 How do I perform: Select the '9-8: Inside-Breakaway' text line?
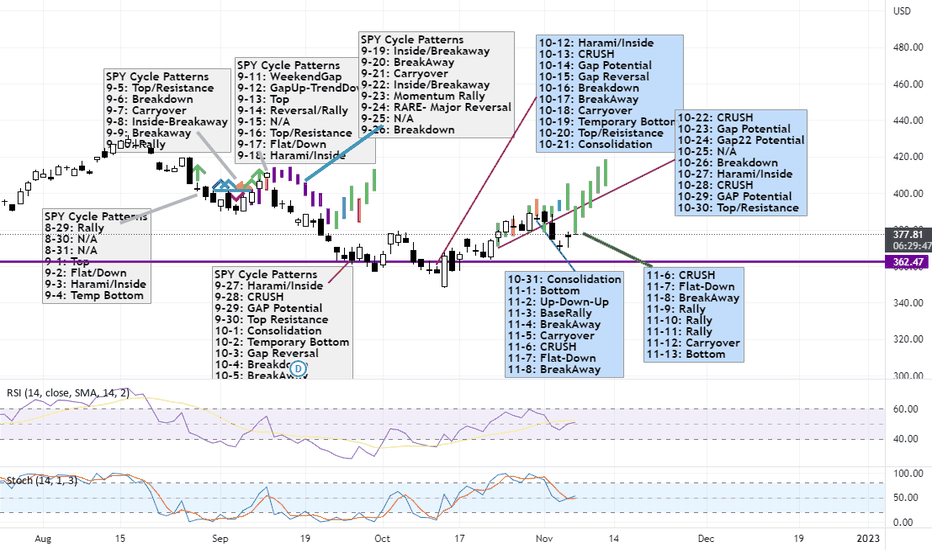(x=167, y=122)
